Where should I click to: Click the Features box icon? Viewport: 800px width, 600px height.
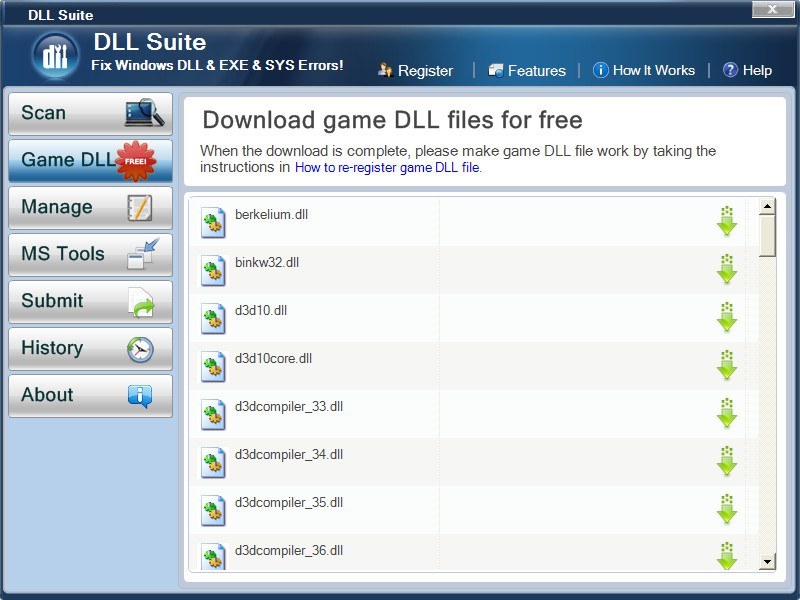click(495, 70)
